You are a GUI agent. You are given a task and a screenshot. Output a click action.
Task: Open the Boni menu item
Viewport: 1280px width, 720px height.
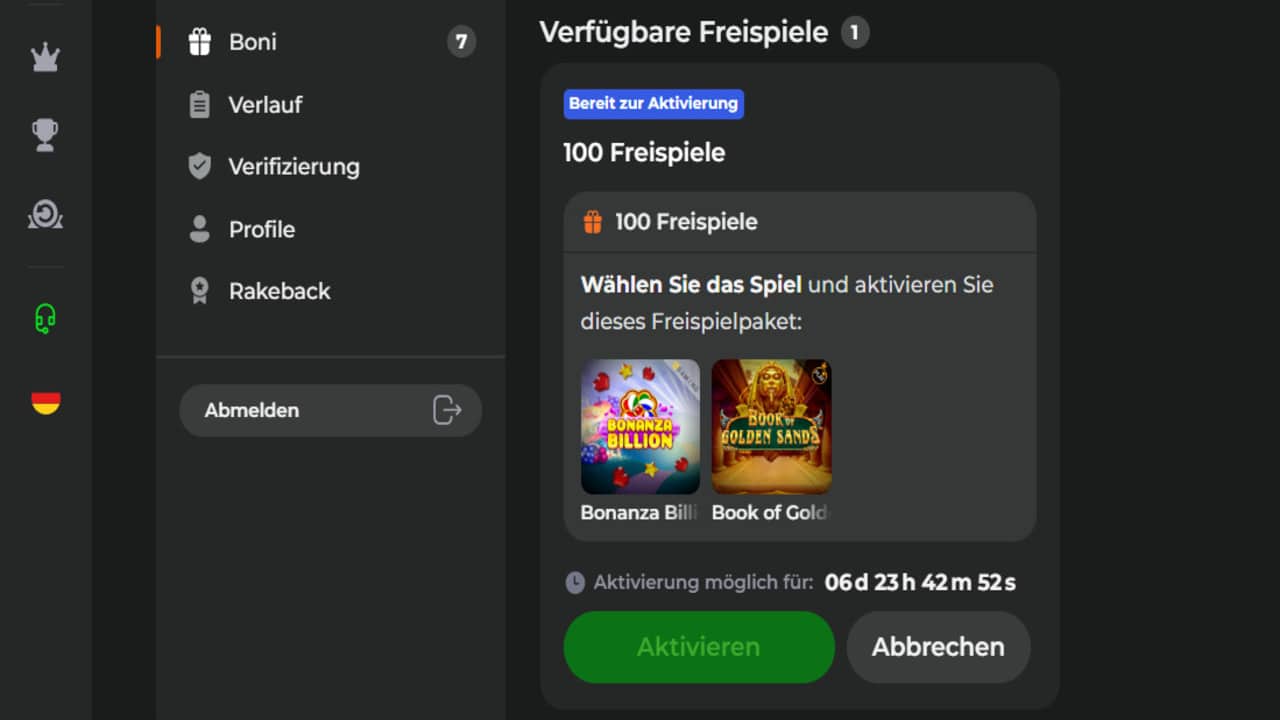(252, 42)
